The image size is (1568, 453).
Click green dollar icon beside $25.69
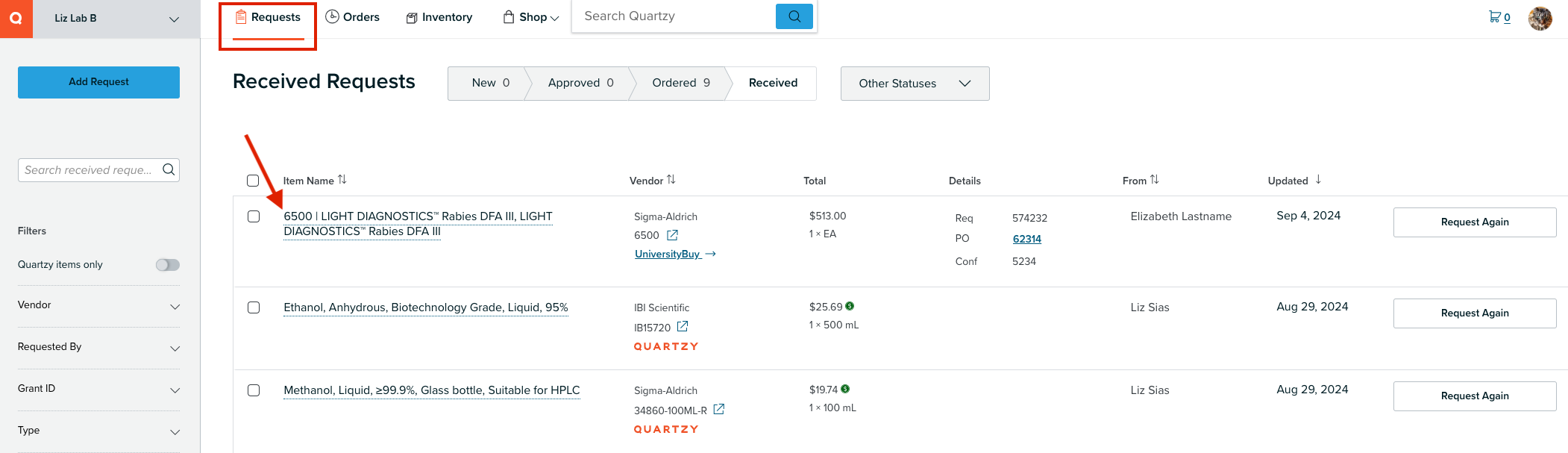(850, 306)
